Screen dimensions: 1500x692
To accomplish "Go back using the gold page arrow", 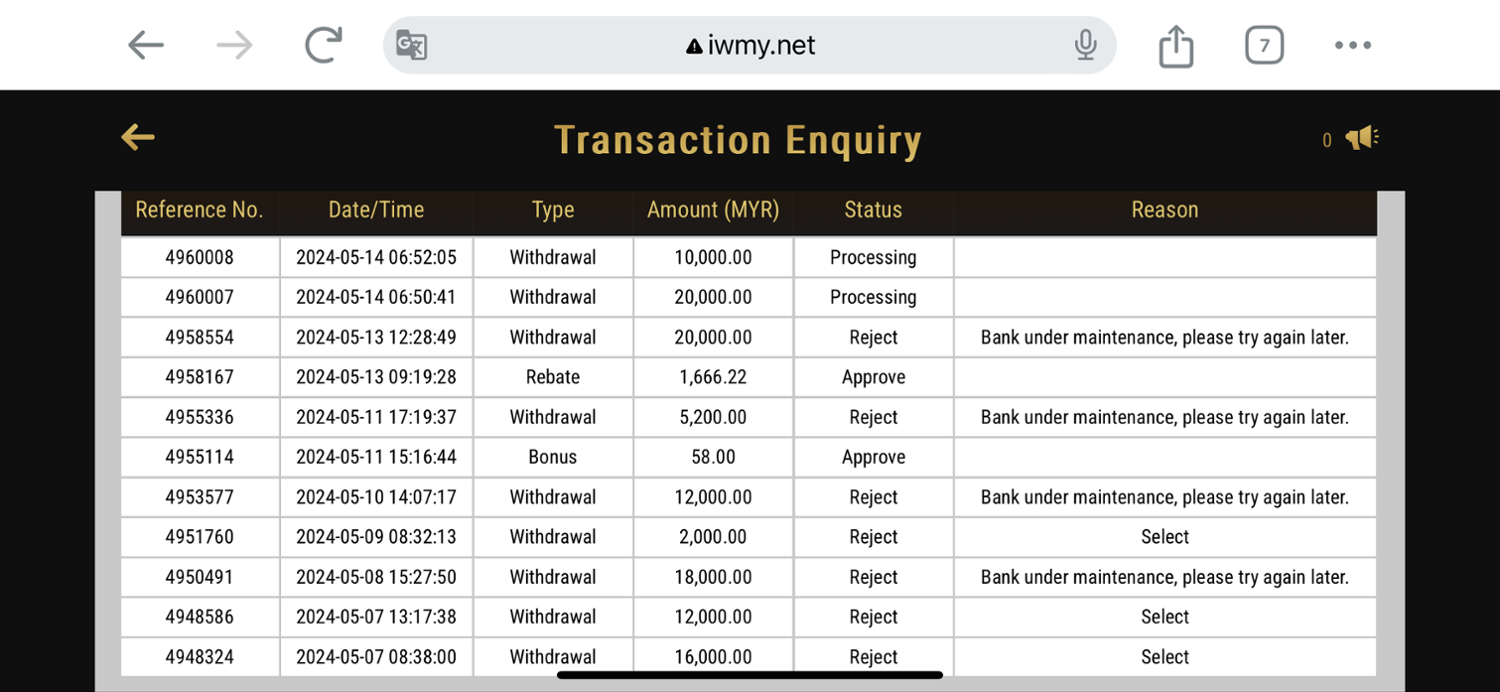I will 138,138.
